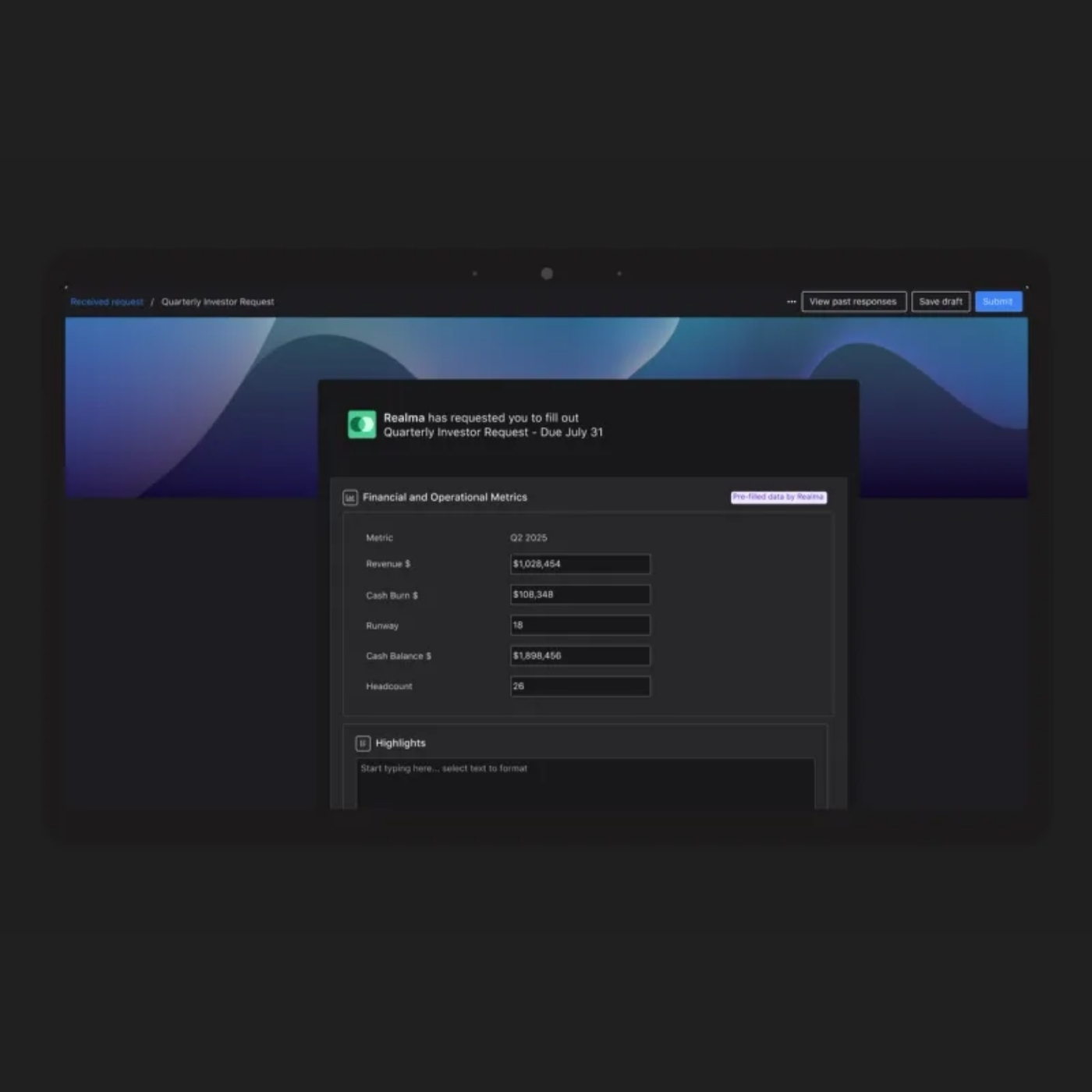Image resolution: width=1092 pixels, height=1092 pixels.
Task: Click the Revenue $ input field
Action: (580, 564)
